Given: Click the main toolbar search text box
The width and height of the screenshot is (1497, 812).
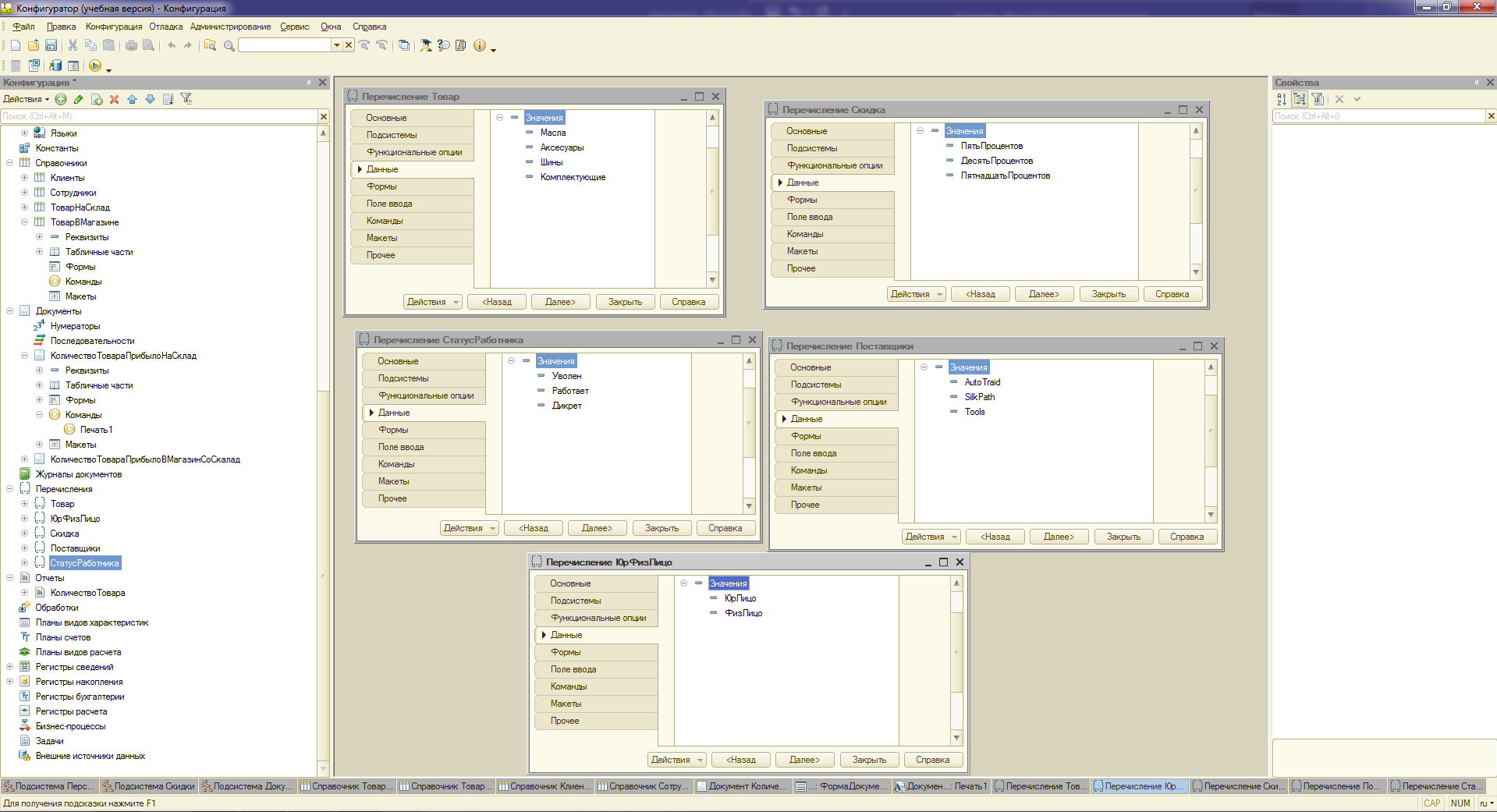Looking at the screenshot, I should click(x=285, y=45).
